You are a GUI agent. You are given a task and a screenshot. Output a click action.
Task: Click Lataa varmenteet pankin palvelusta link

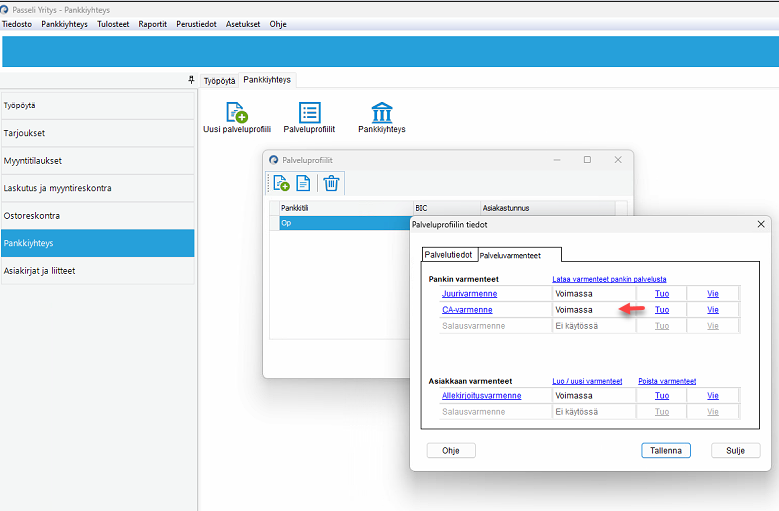[x=609, y=279]
